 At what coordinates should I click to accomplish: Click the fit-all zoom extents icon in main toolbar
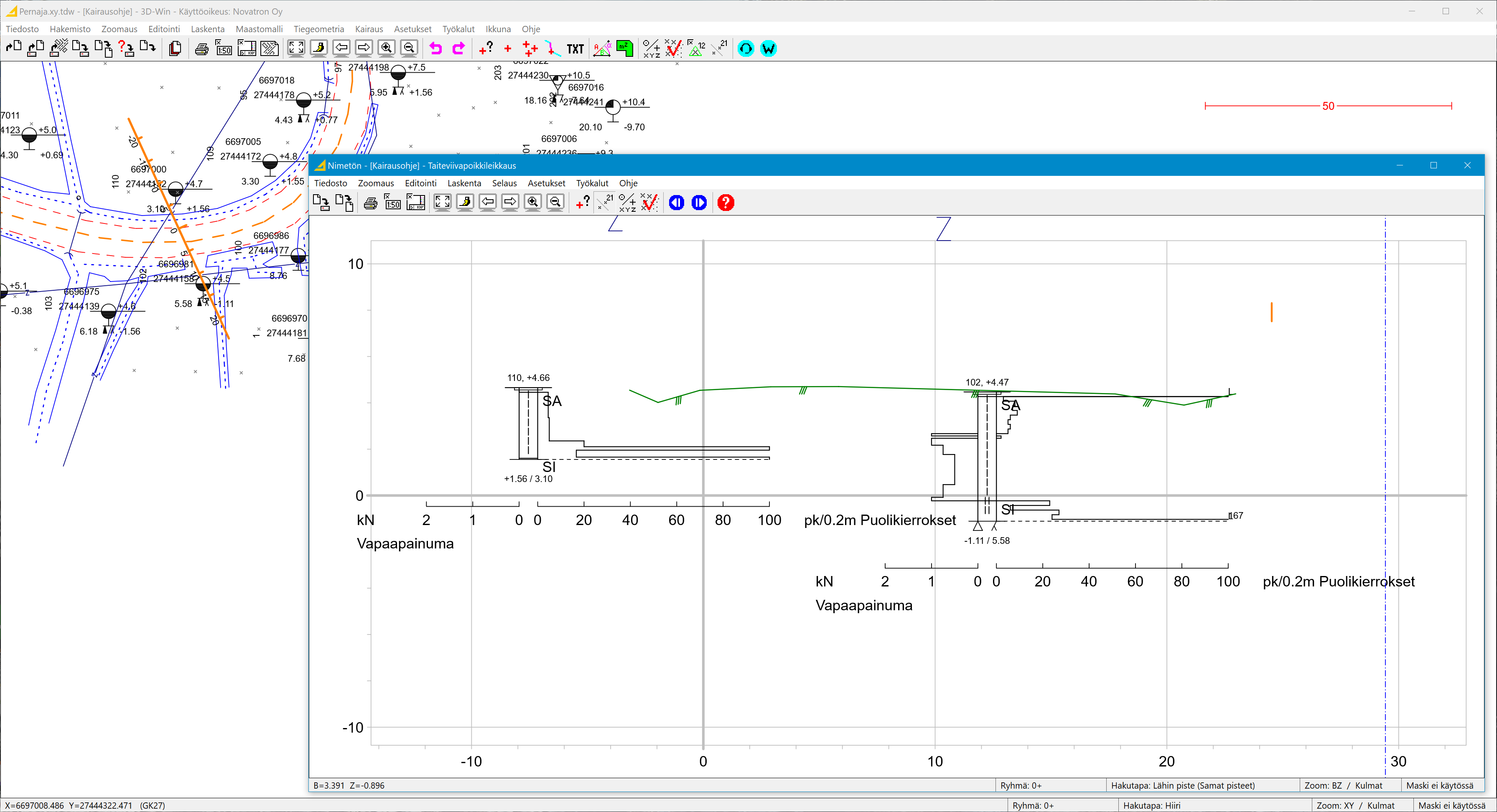point(296,48)
